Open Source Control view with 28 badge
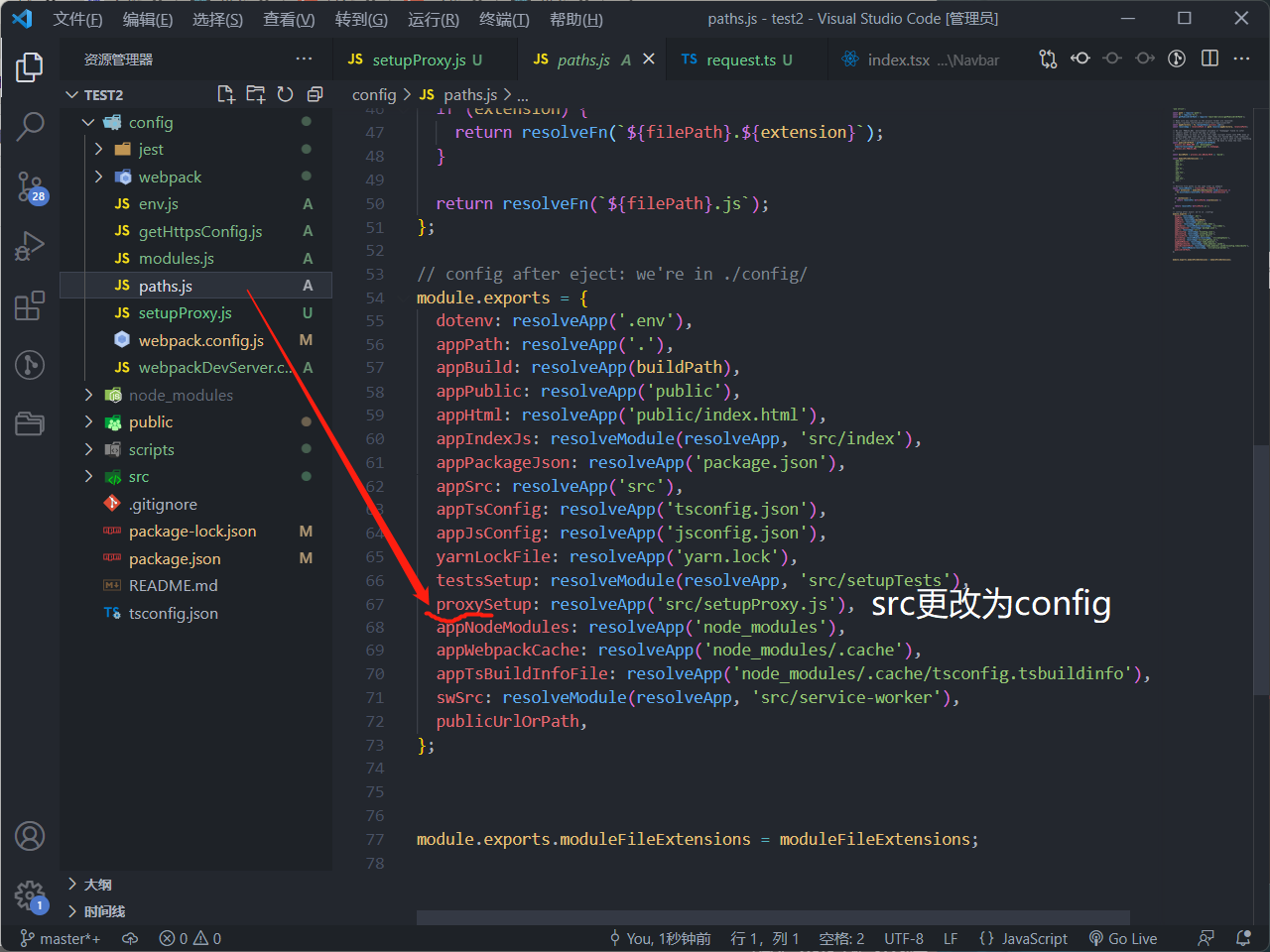 click(30, 186)
